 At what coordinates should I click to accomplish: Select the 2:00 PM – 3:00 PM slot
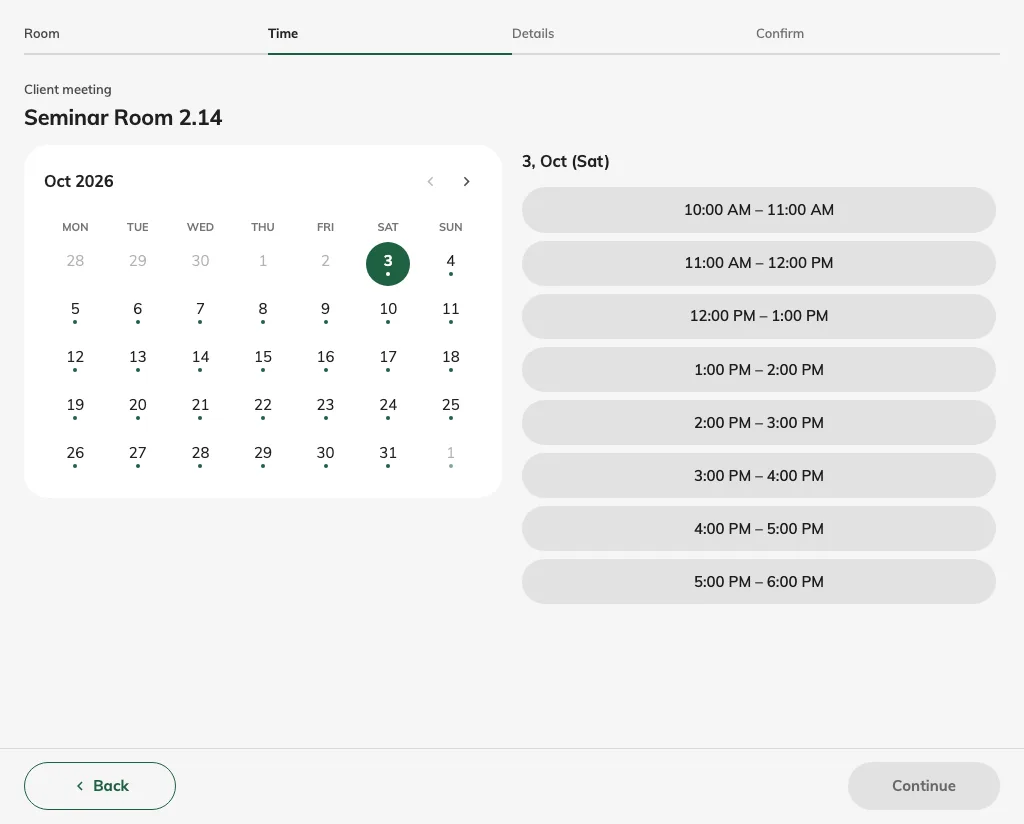[759, 422]
